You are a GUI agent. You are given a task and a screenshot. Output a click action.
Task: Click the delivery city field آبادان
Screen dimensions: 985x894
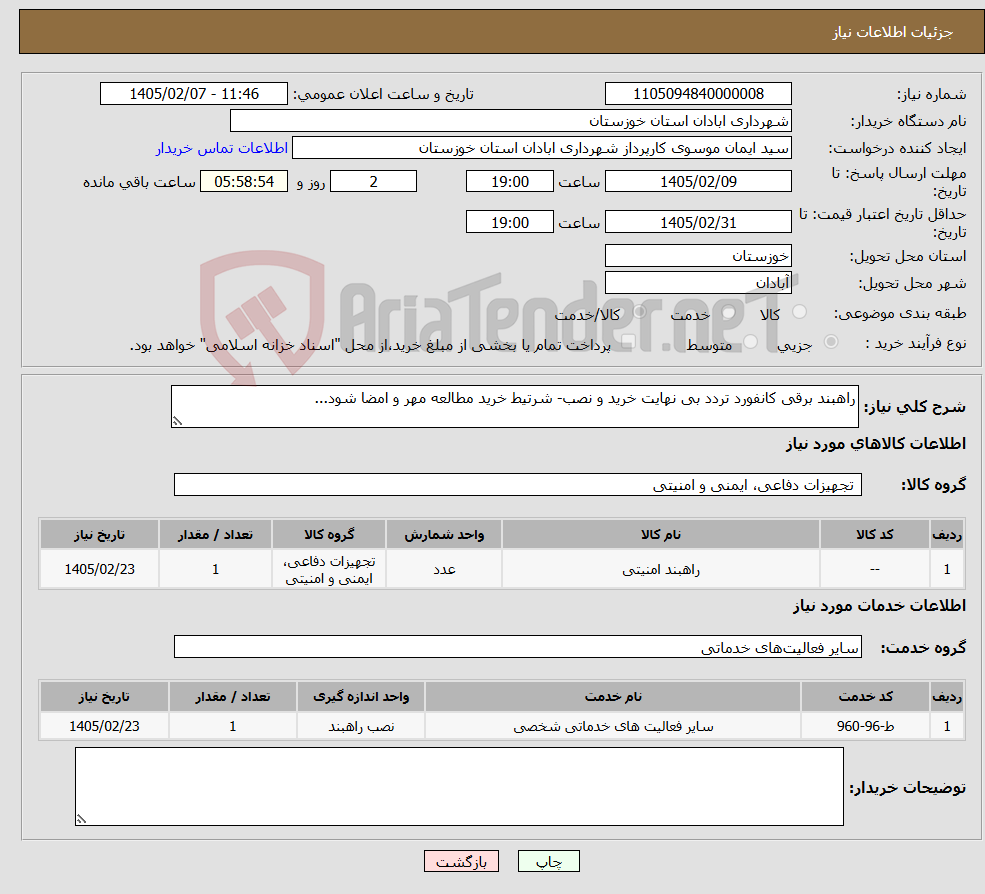pos(698,283)
